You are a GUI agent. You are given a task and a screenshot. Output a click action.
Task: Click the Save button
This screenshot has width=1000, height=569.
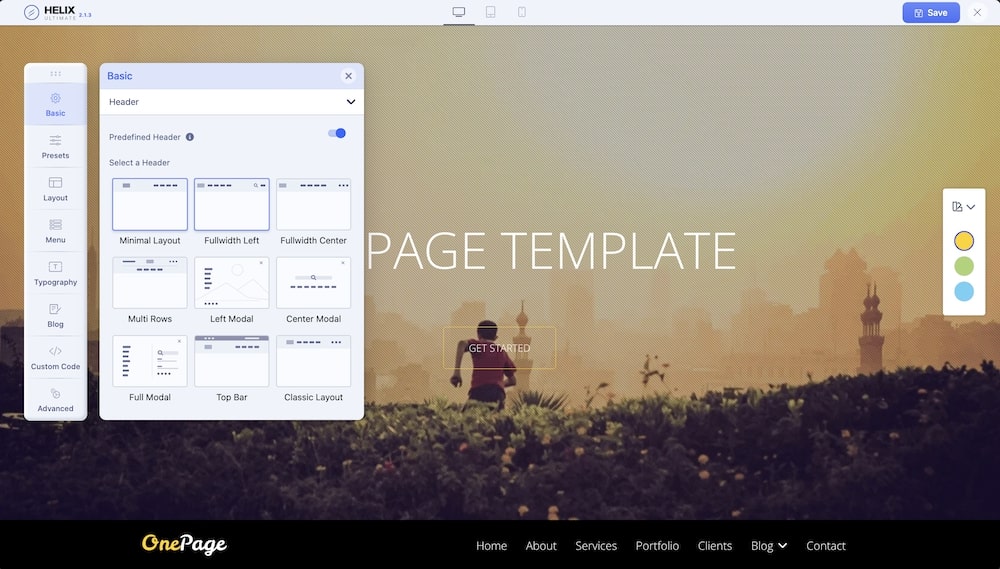click(930, 13)
